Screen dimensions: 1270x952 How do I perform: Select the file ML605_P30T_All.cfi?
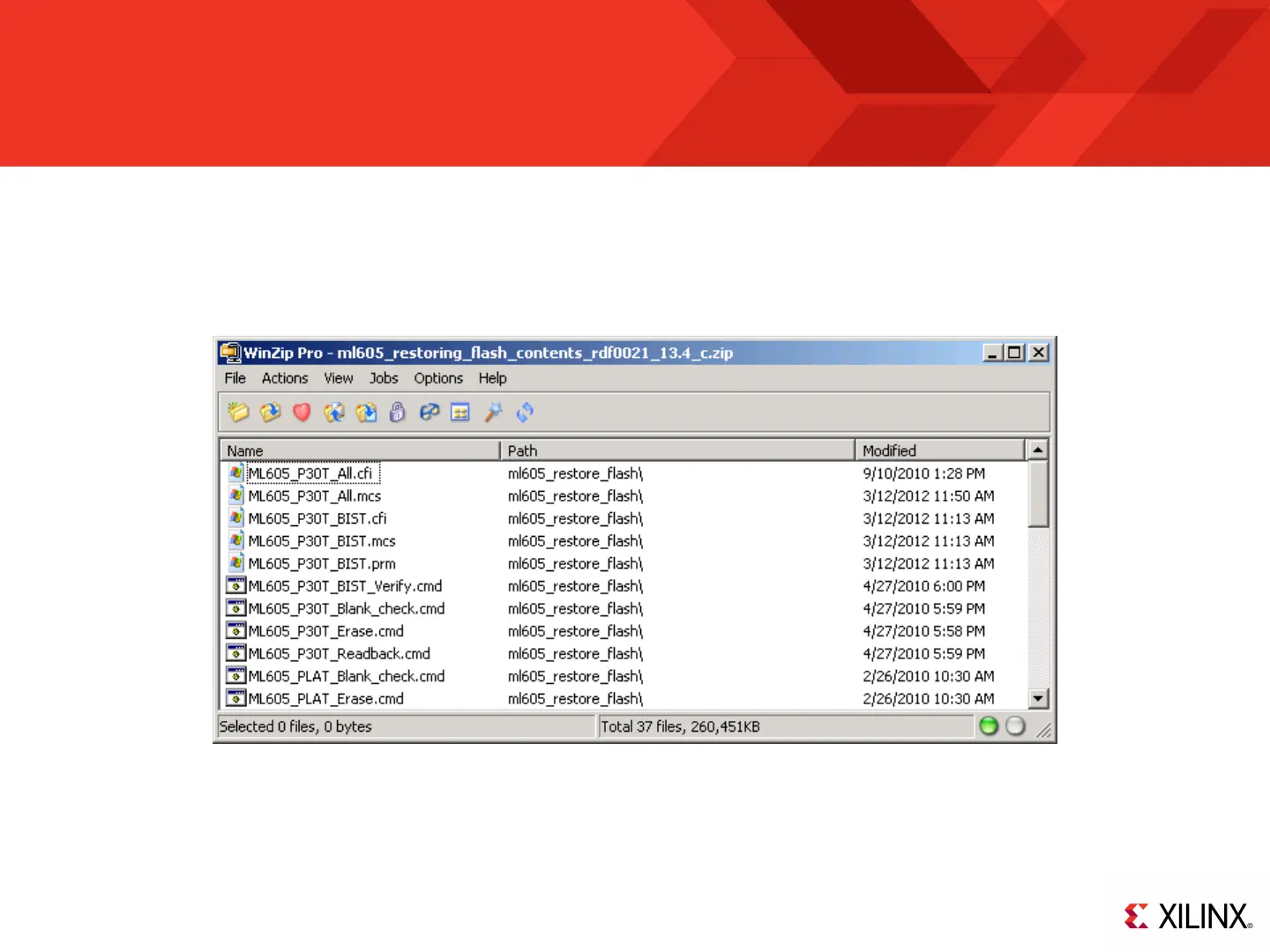coord(310,473)
